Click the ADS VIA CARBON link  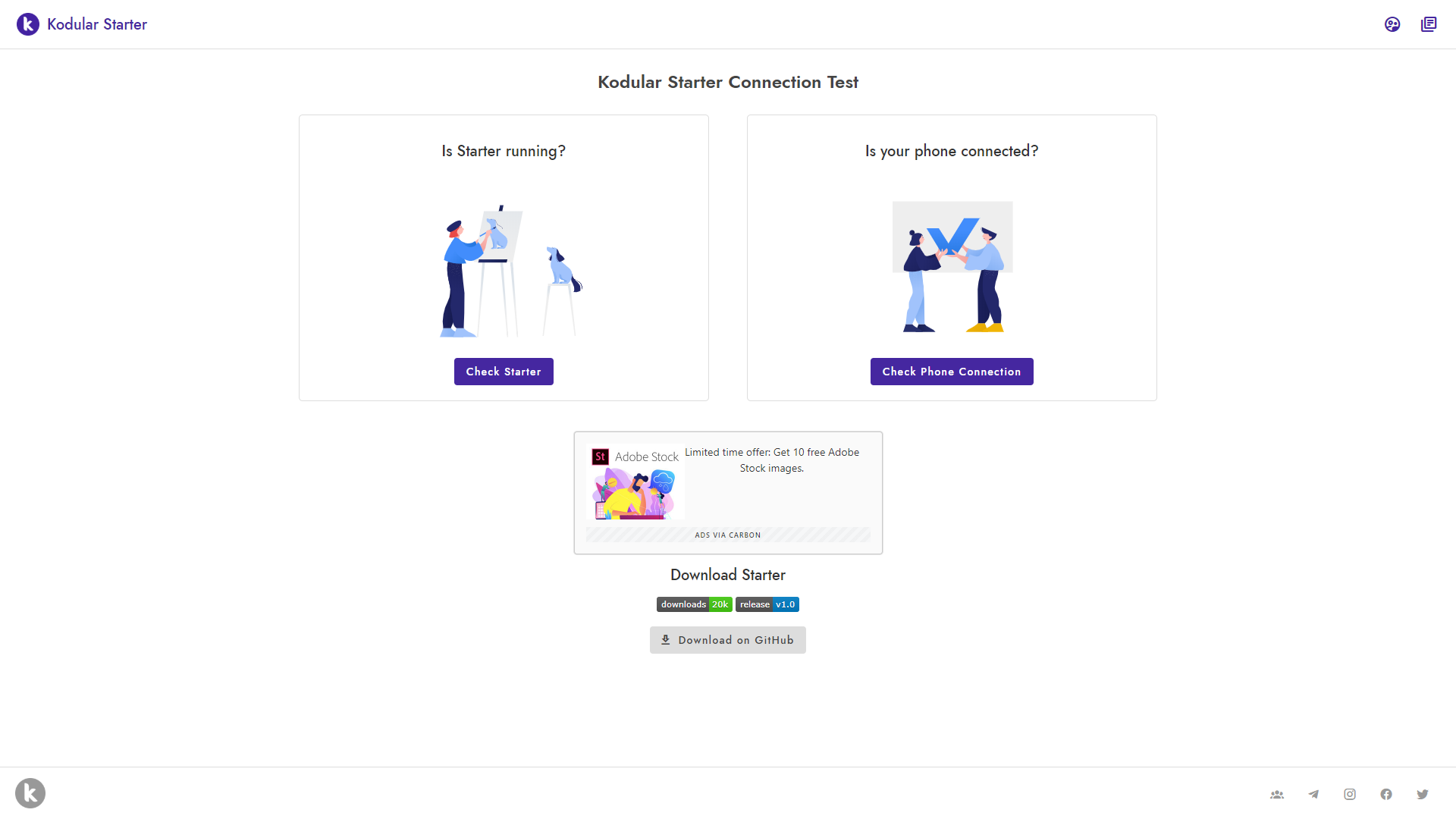(x=727, y=535)
